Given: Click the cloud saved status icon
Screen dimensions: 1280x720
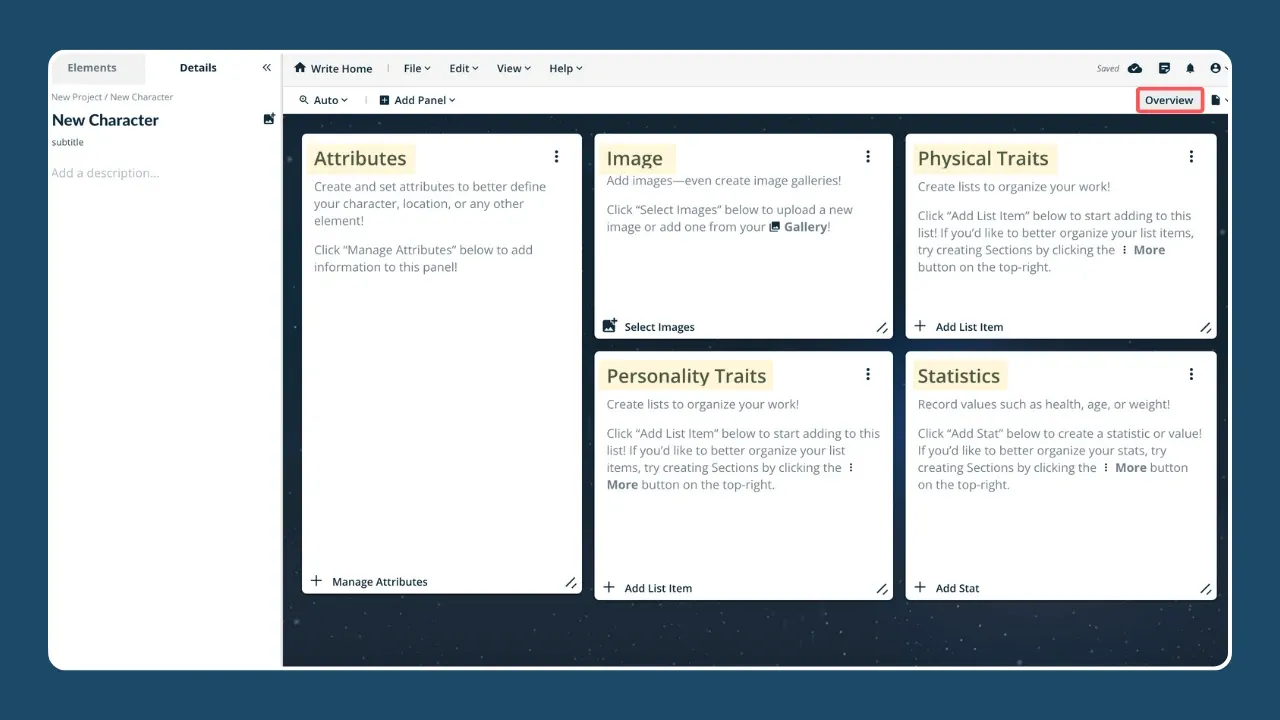Looking at the screenshot, I should coord(1135,69).
